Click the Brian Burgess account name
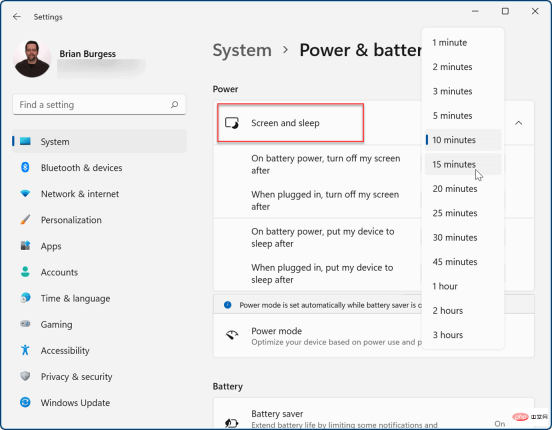The image size is (552, 430). (87, 54)
